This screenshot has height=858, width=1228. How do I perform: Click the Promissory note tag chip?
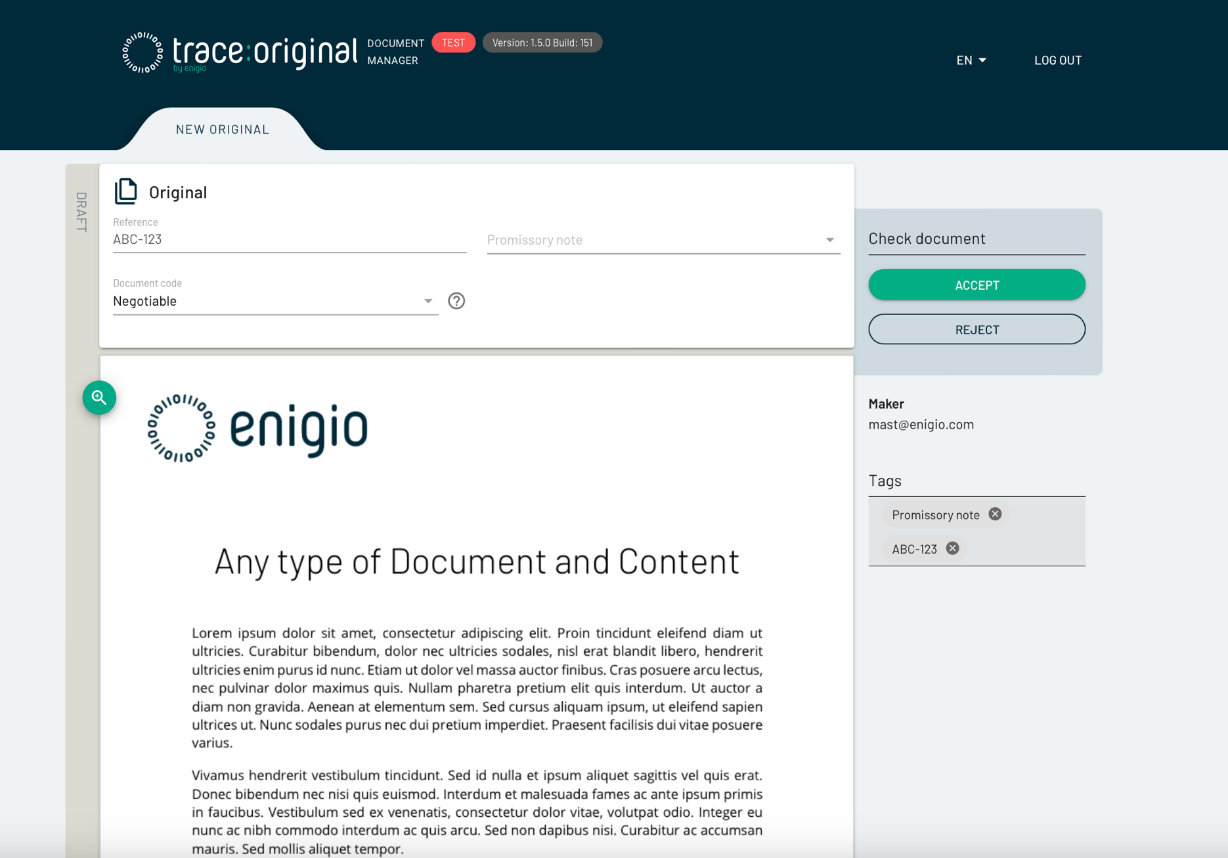935,515
